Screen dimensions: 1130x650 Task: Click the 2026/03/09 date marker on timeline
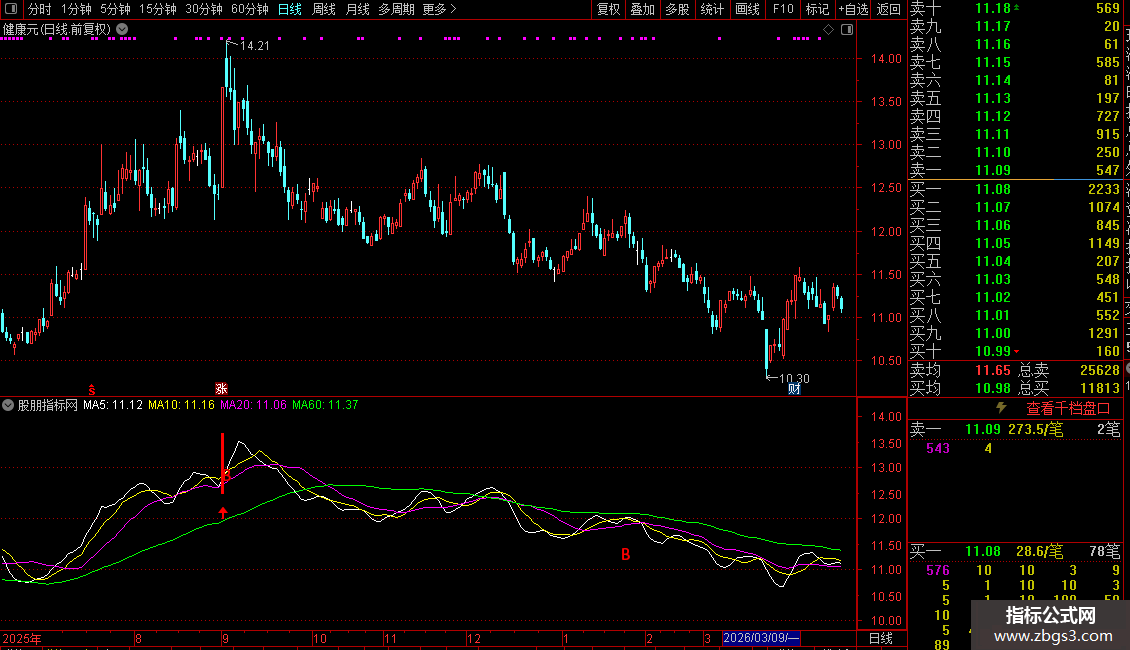click(x=761, y=638)
